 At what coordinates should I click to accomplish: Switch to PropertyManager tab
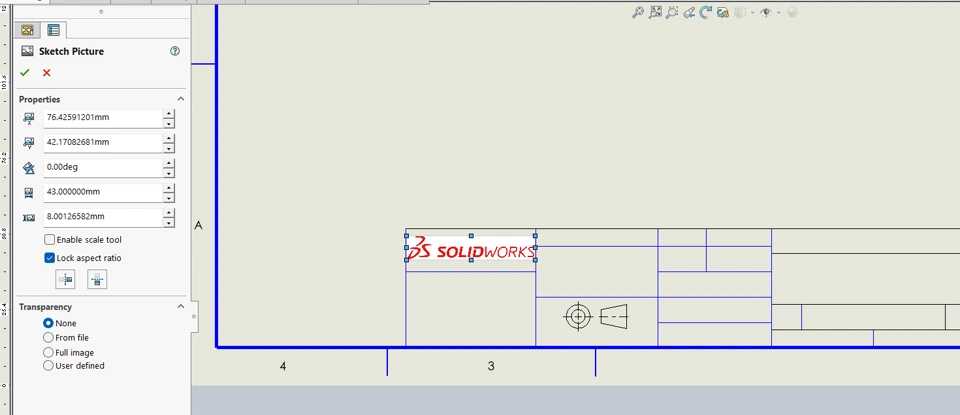[x=54, y=30]
